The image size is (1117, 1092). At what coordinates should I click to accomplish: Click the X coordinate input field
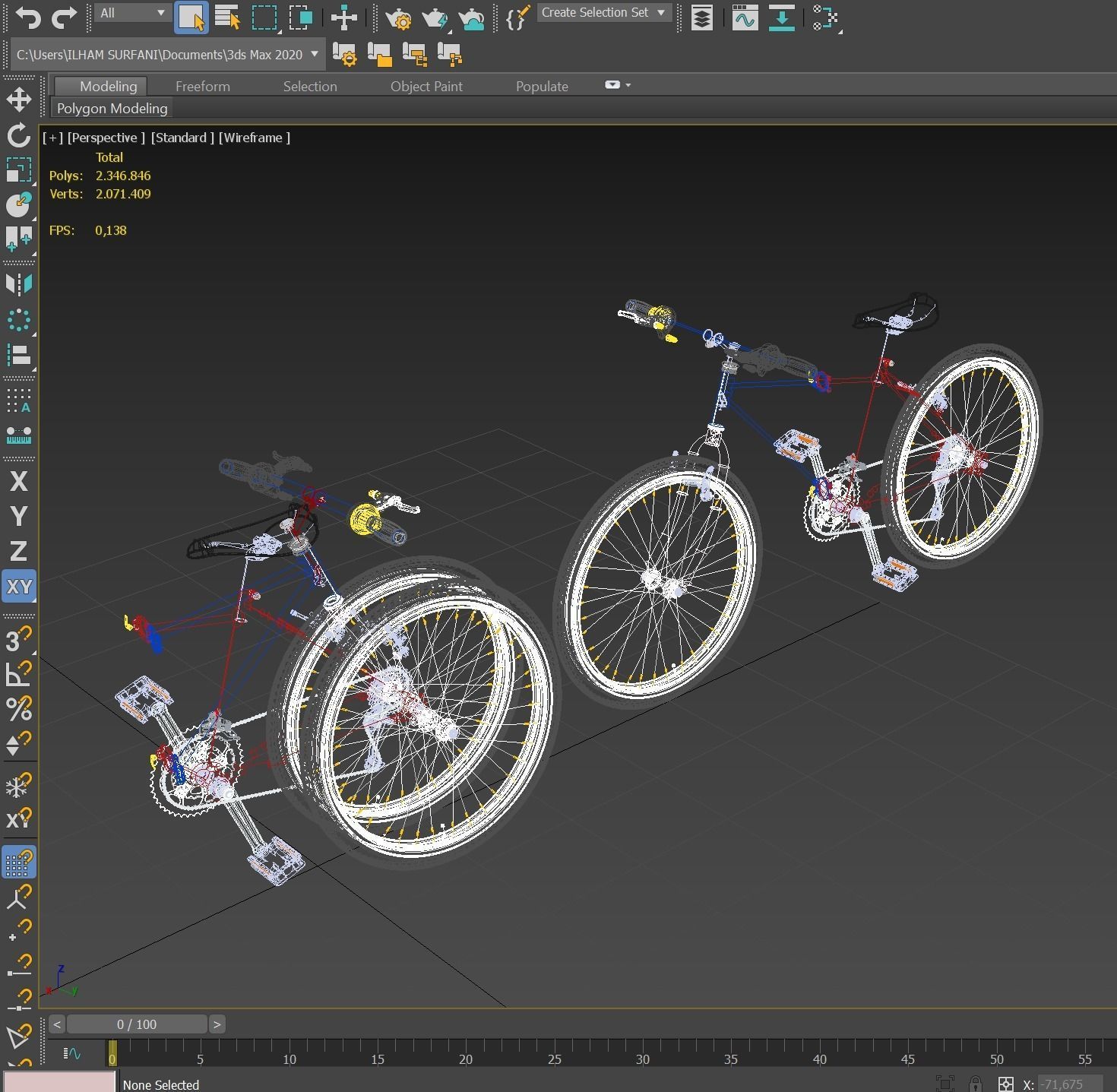(x=1069, y=1084)
